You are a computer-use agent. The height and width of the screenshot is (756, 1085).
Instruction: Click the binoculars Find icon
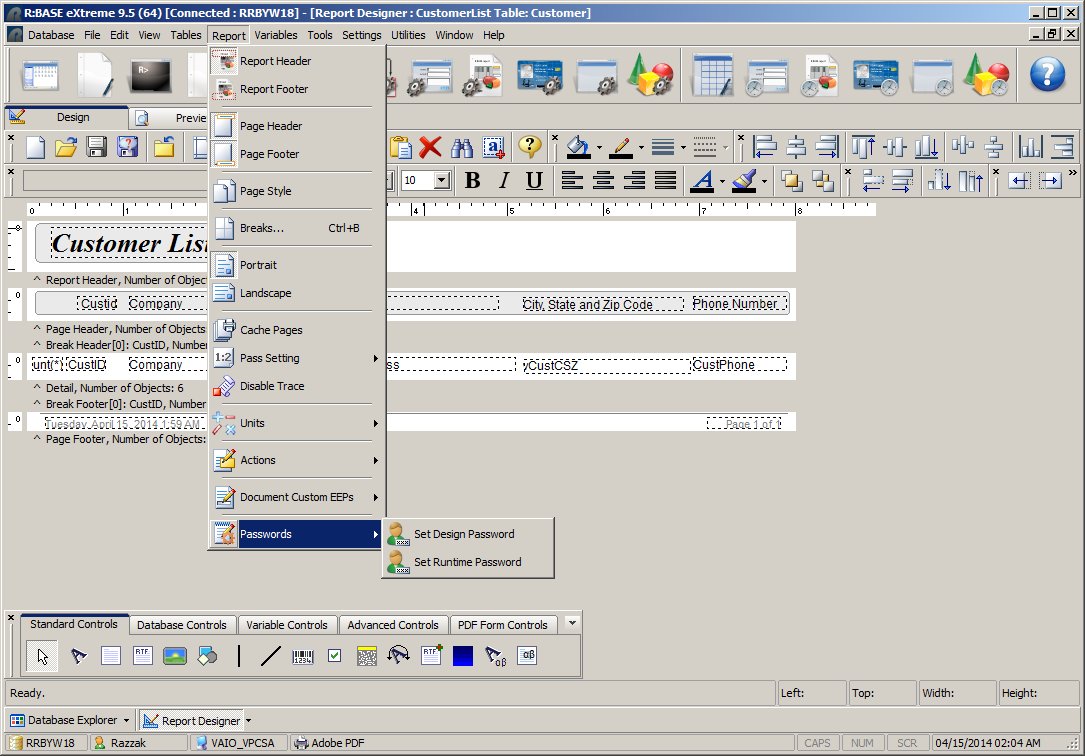(461, 148)
